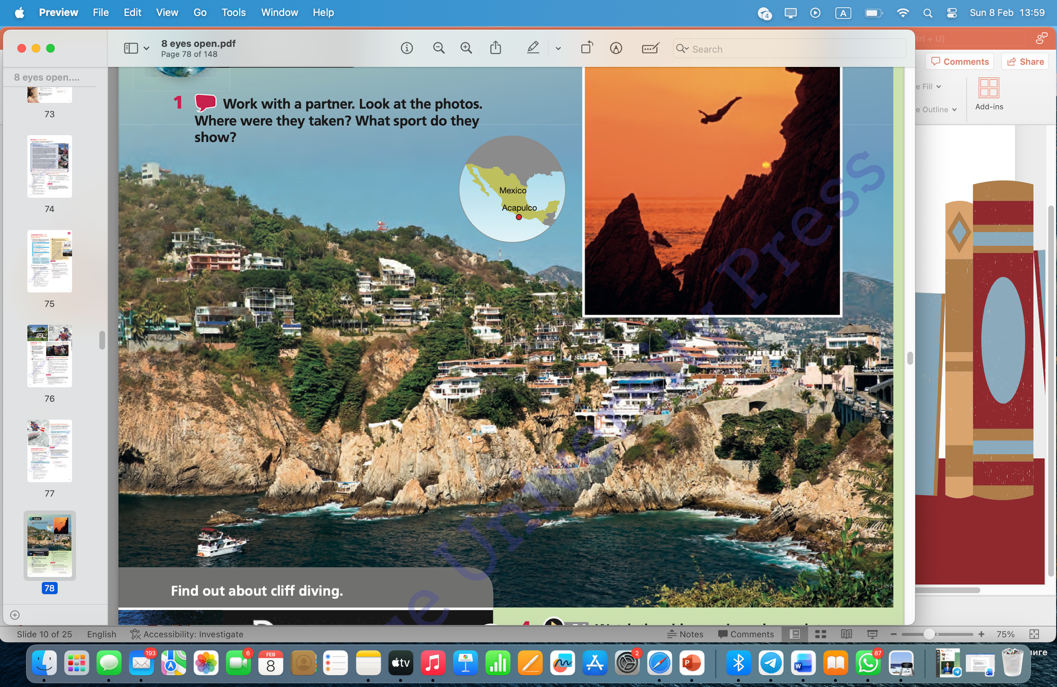Select page 77 thumbnail in sidebar

[x=49, y=451]
